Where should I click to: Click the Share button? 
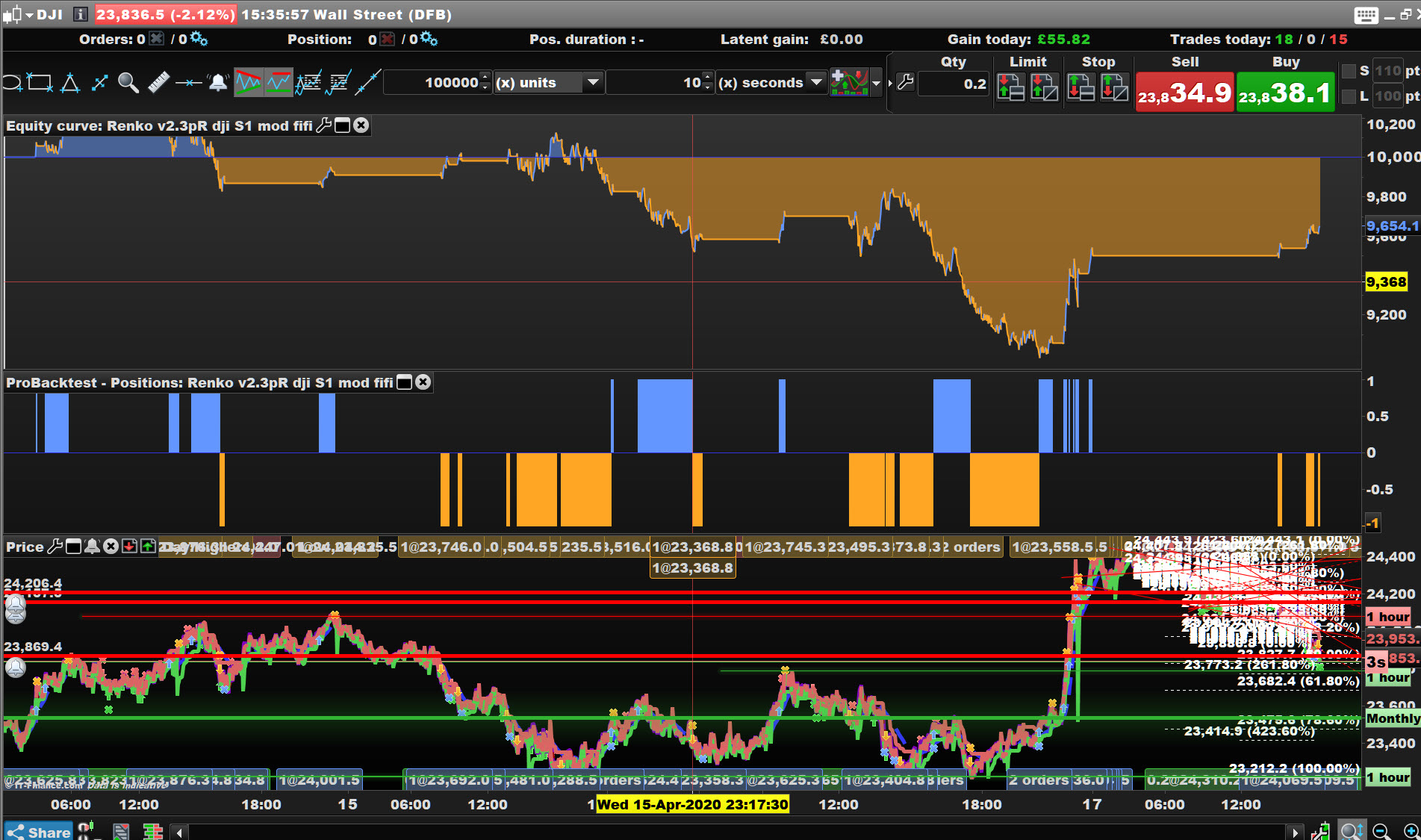[40, 832]
